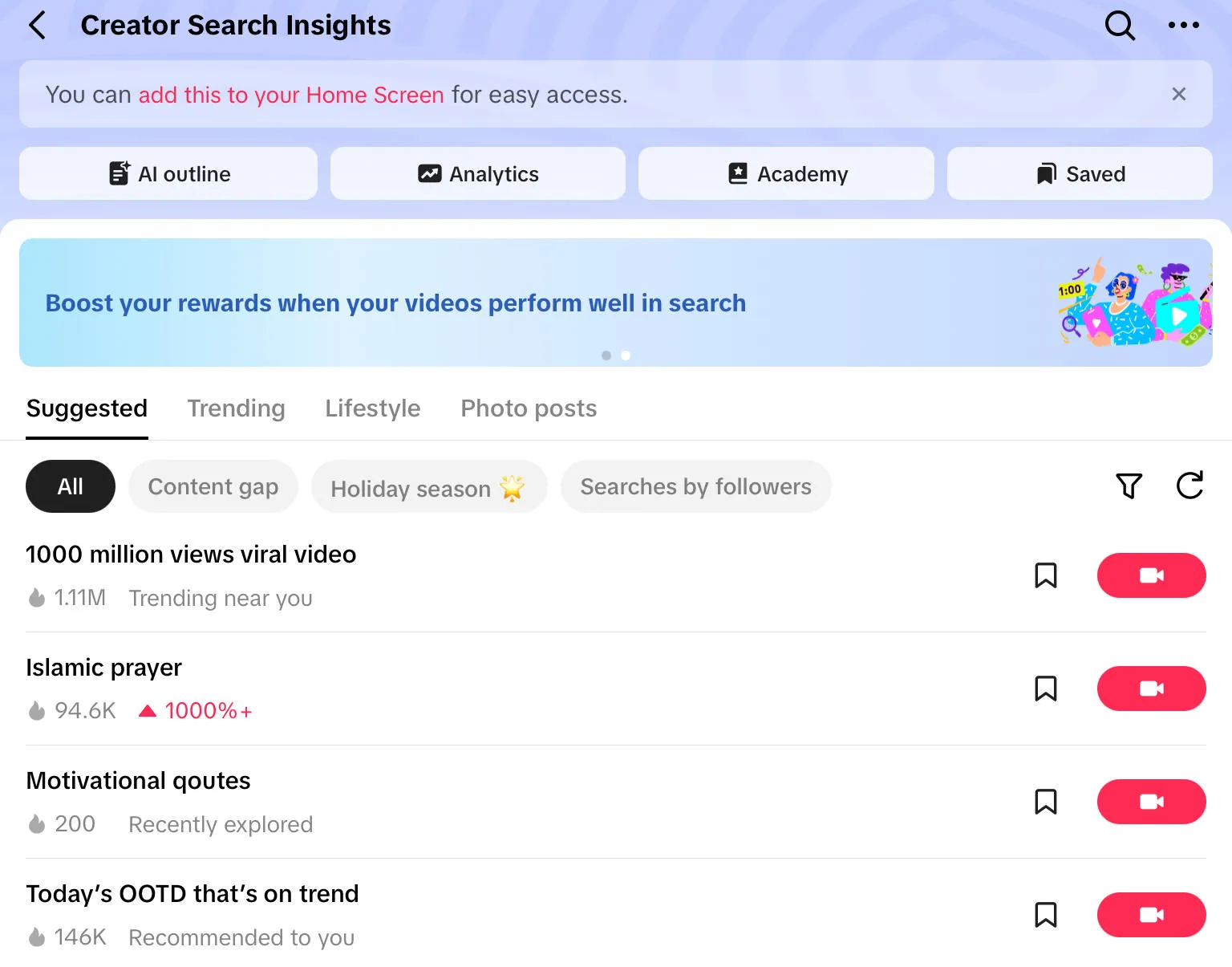Switch to the Trending tab

[236, 408]
